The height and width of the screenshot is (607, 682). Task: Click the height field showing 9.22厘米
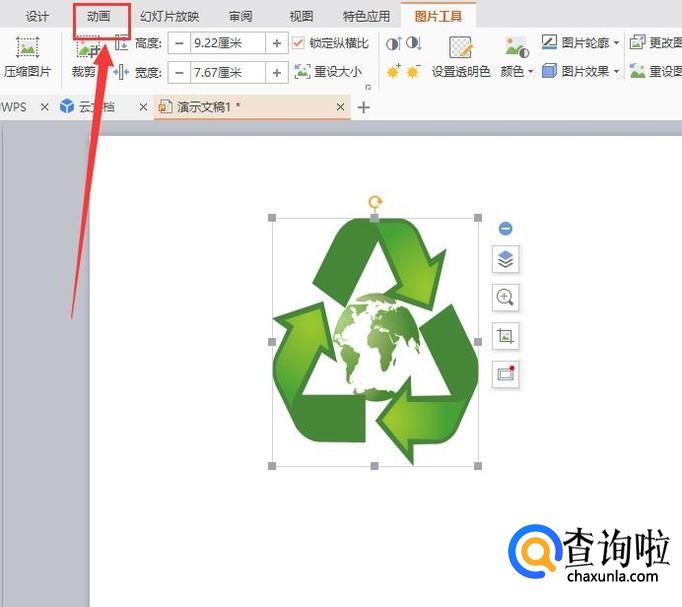tap(227, 43)
